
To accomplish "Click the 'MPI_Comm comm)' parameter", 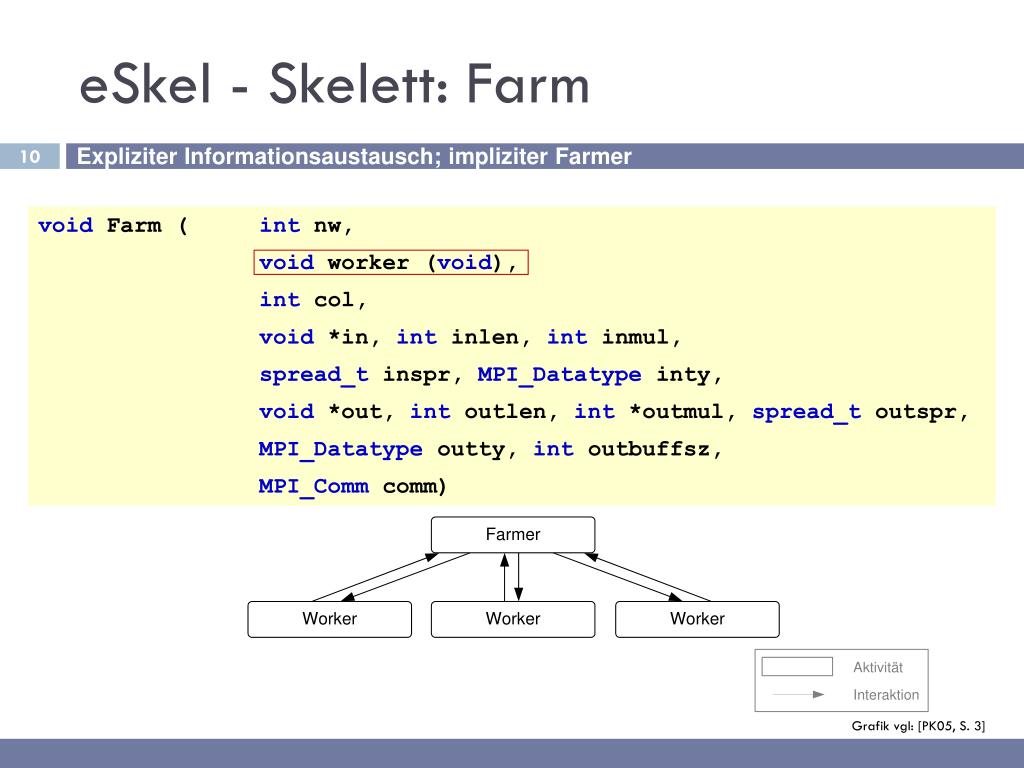I will point(353,486).
